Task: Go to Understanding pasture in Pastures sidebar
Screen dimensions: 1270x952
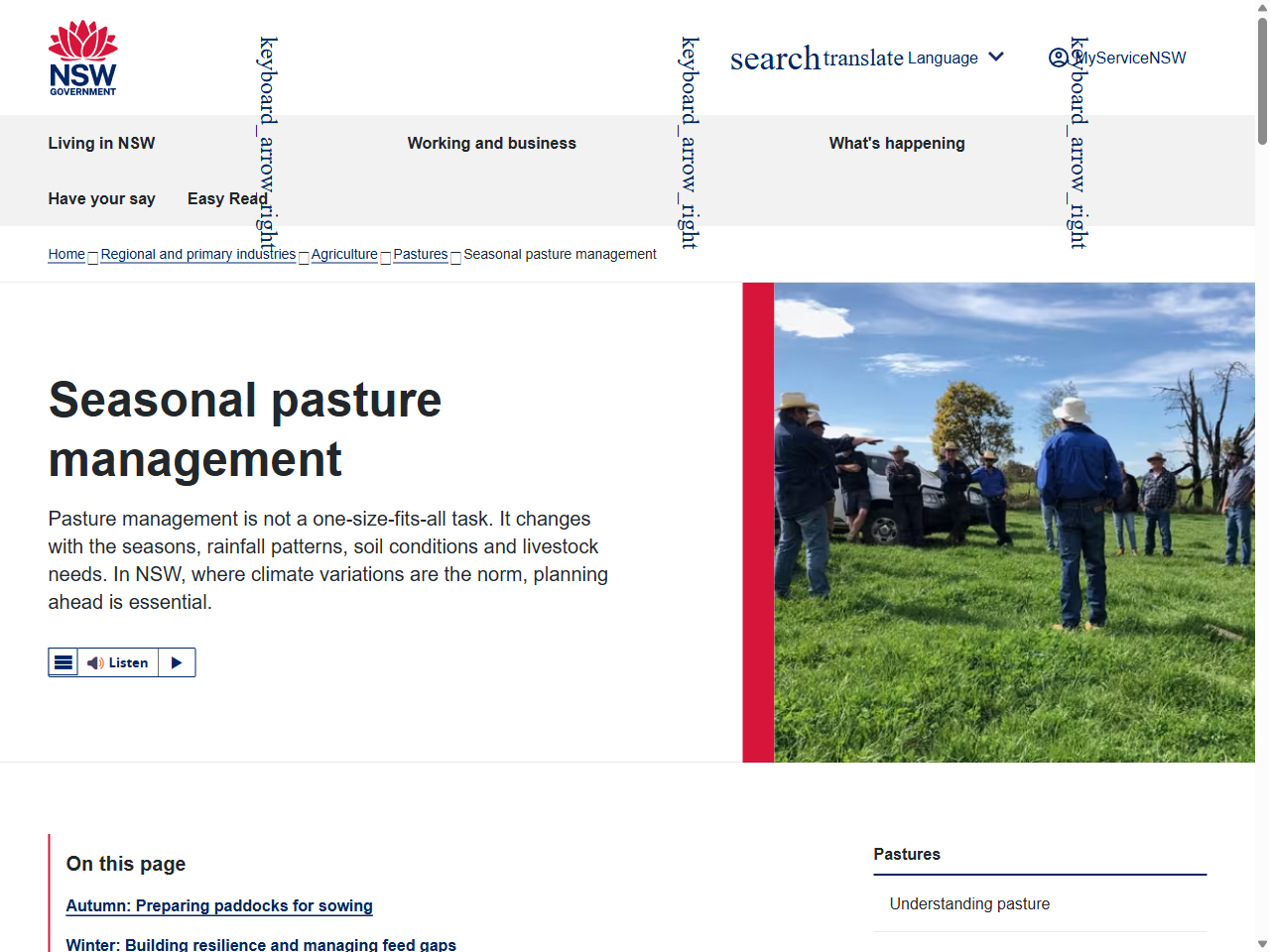Action: click(969, 903)
